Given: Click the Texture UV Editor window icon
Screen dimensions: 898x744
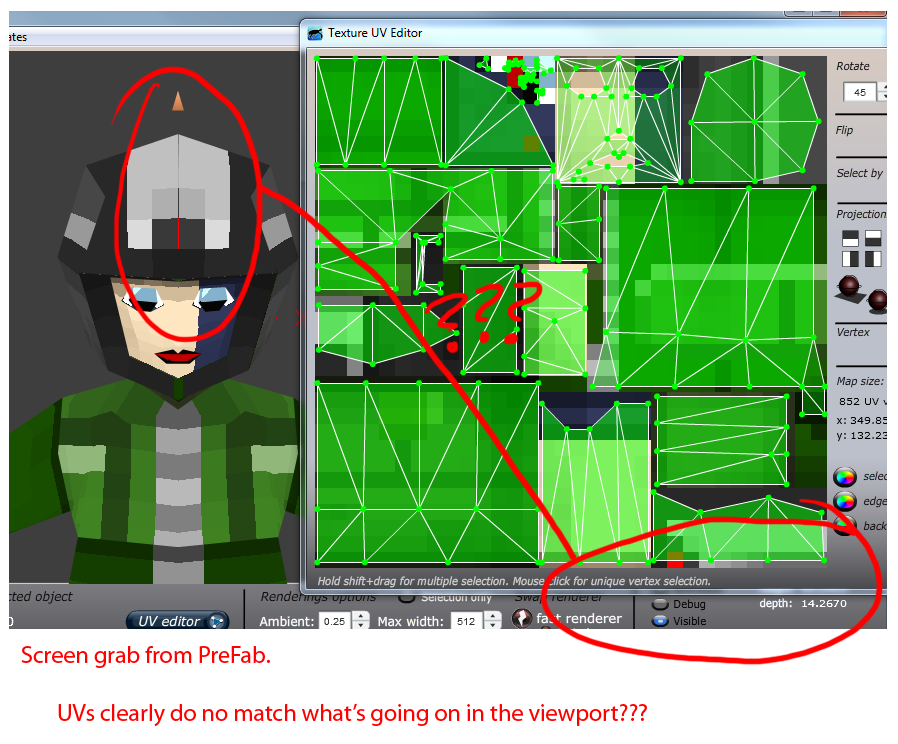Looking at the screenshot, I should 315,33.
